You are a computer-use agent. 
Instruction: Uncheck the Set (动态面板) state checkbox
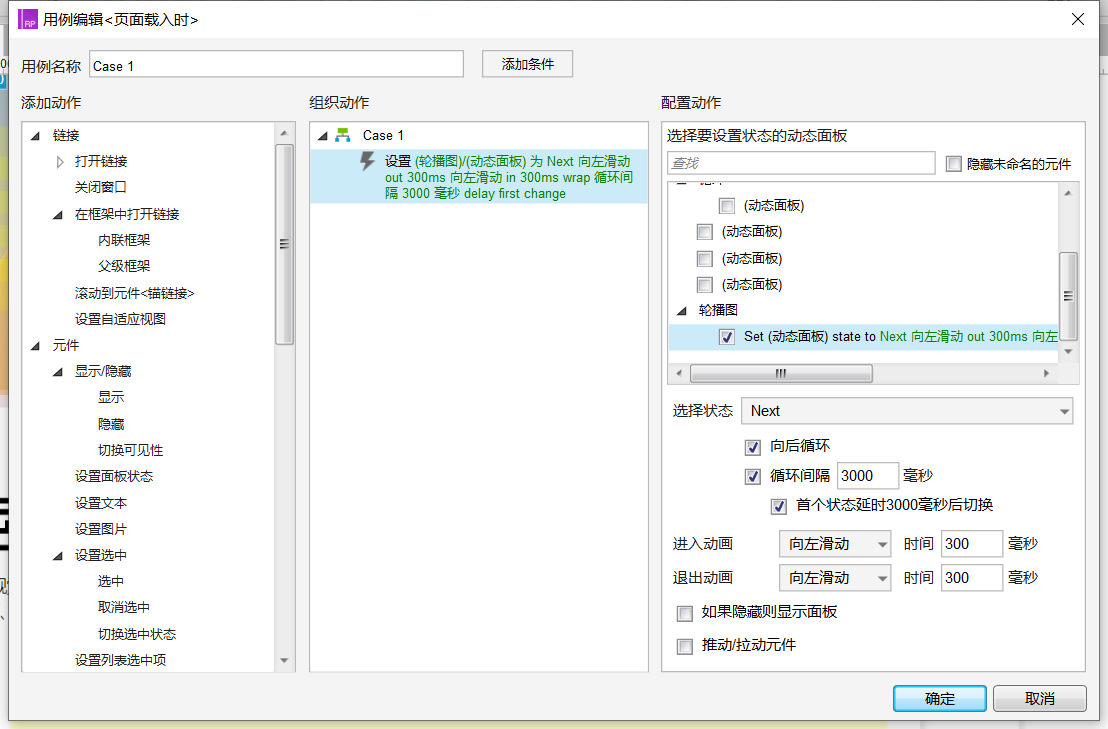pyautogui.click(x=726, y=337)
